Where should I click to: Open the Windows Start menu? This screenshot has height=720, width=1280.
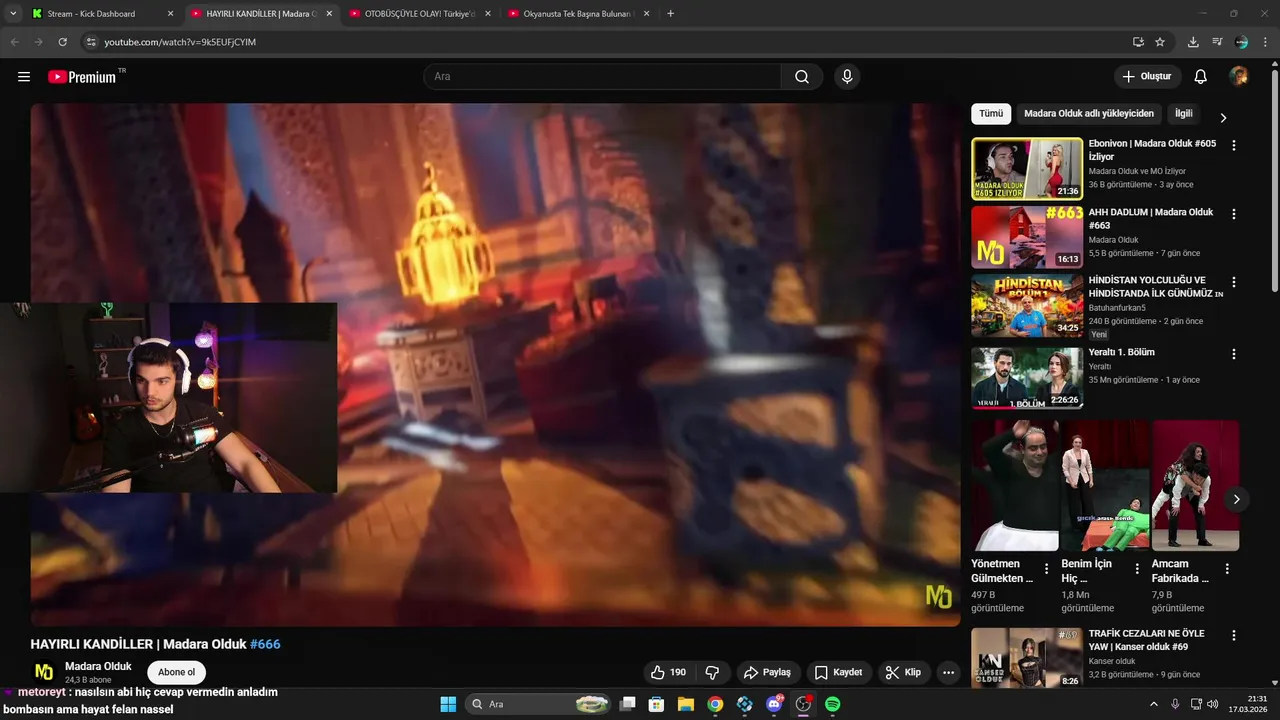pyautogui.click(x=447, y=704)
